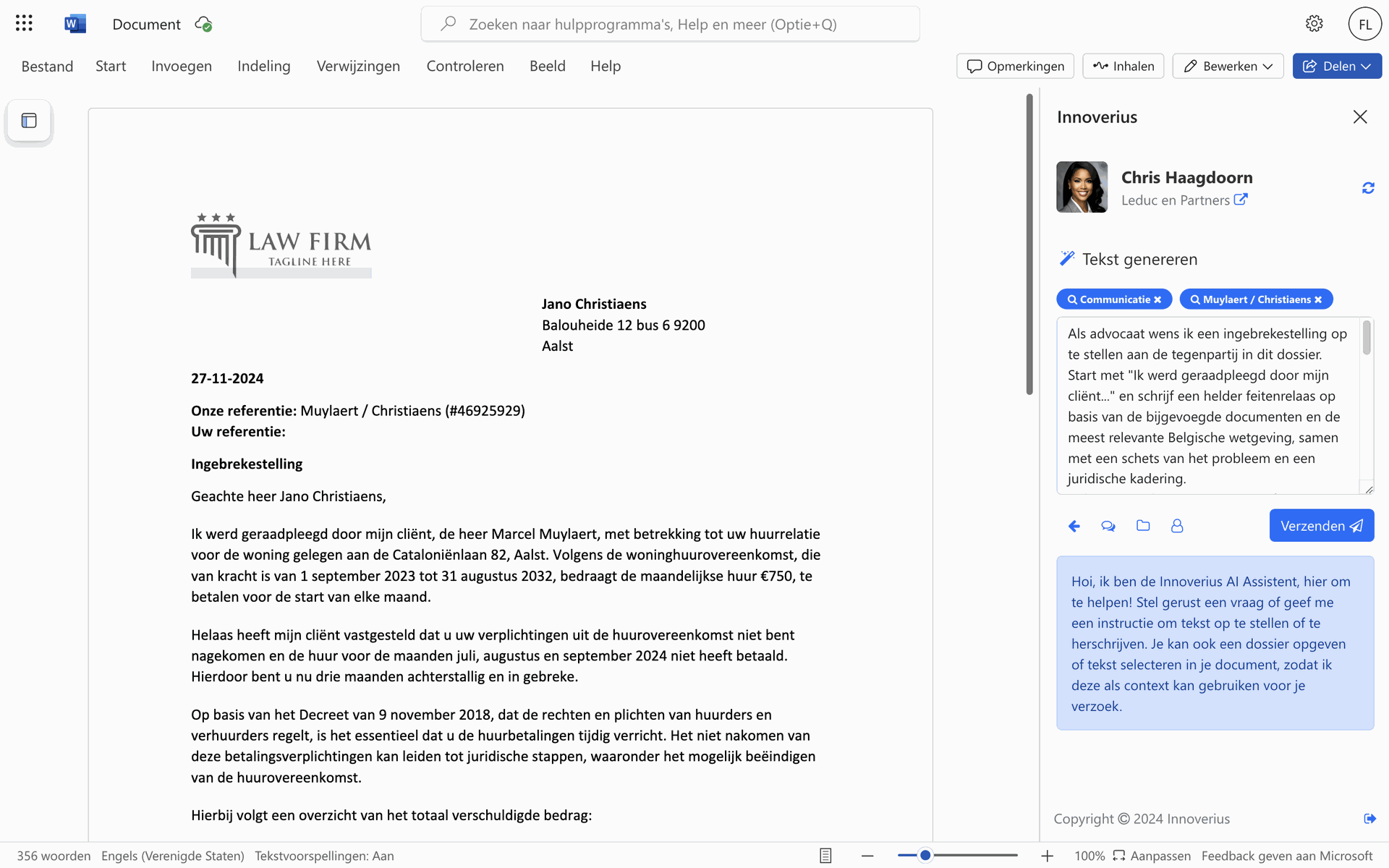
Task: Open the Engels (Verenigde Staten) language selector
Action: pyautogui.click(x=173, y=856)
